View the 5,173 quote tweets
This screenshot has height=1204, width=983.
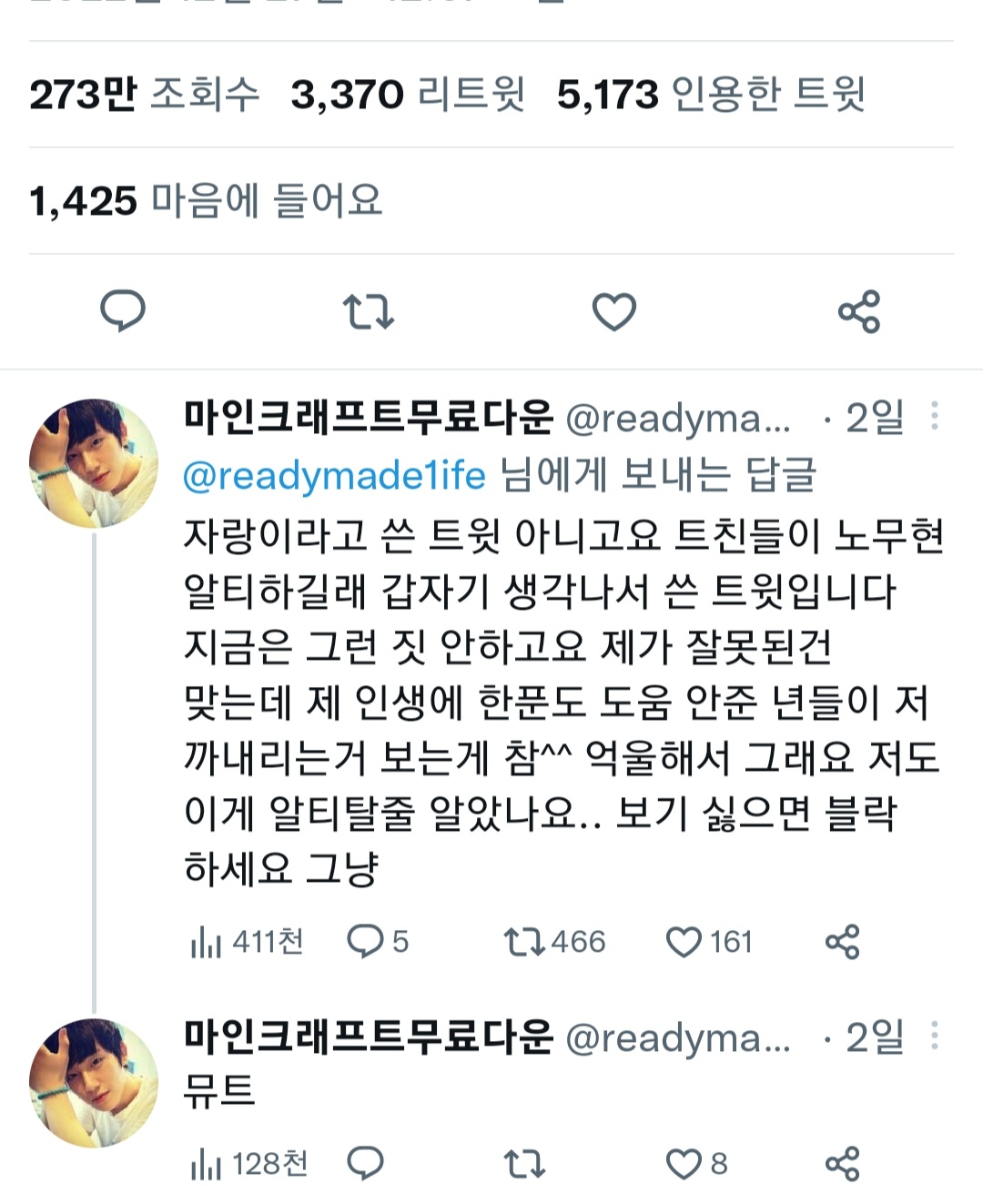(710, 95)
